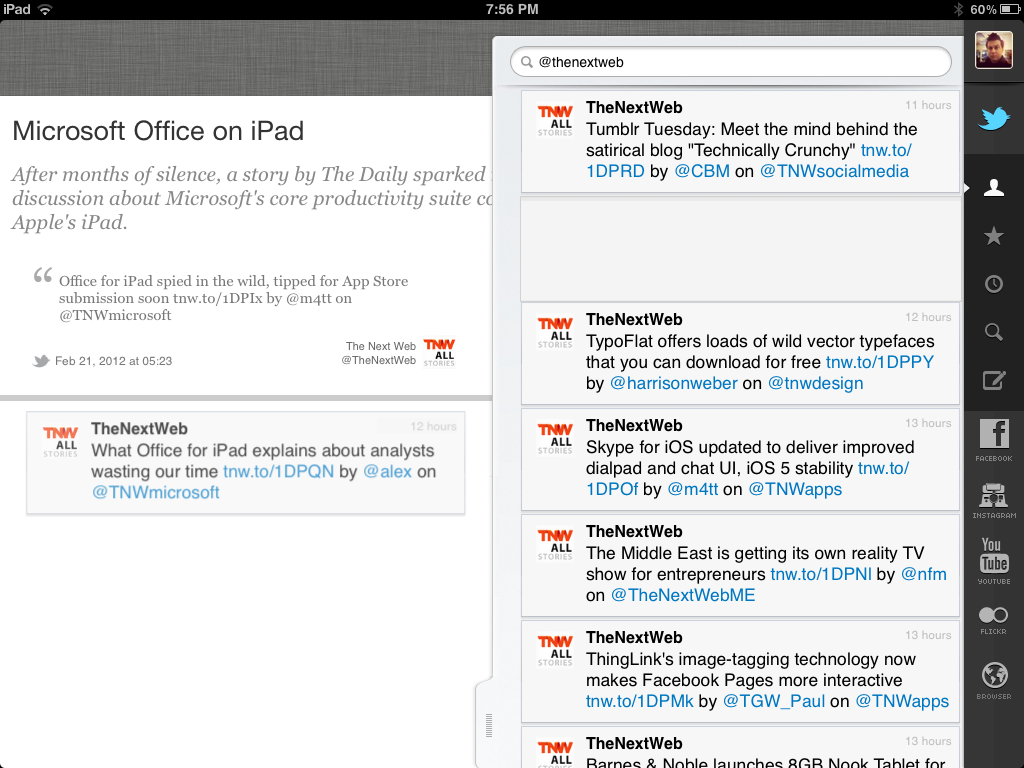Screen dimensions: 1024x768
Task: Tap the battery indicator in status bar
Action: click(x=1012, y=9)
